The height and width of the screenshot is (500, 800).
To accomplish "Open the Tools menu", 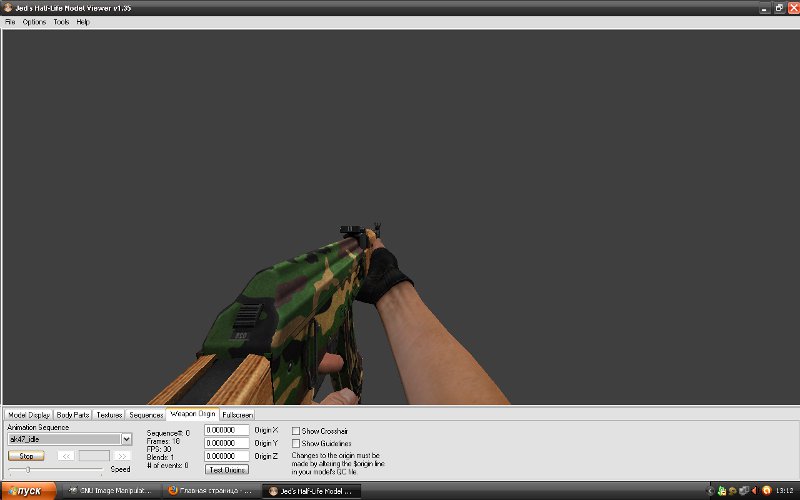I will pyautogui.click(x=61, y=22).
